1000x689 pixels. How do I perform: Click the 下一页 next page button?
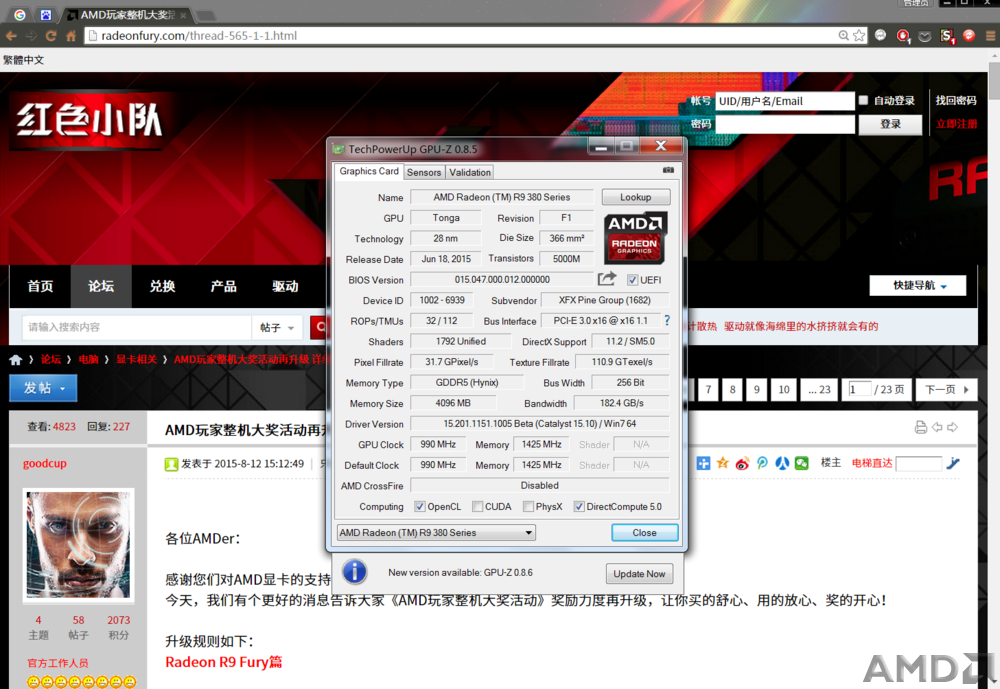point(946,389)
